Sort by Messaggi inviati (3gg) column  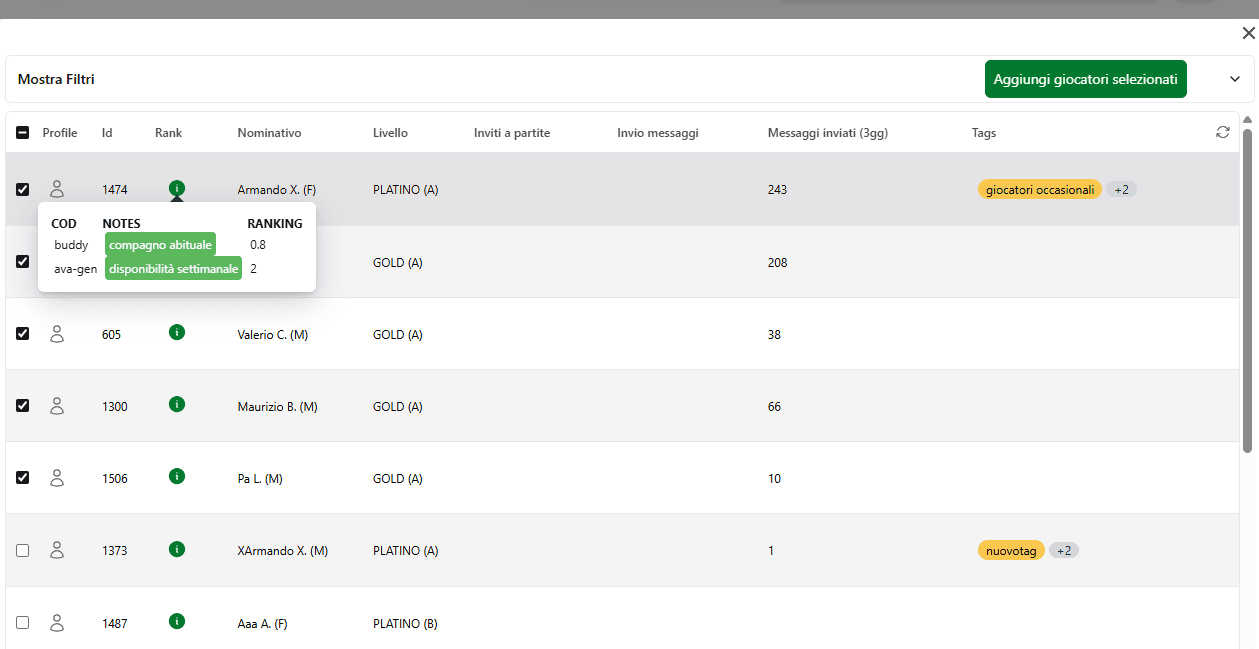coord(828,133)
